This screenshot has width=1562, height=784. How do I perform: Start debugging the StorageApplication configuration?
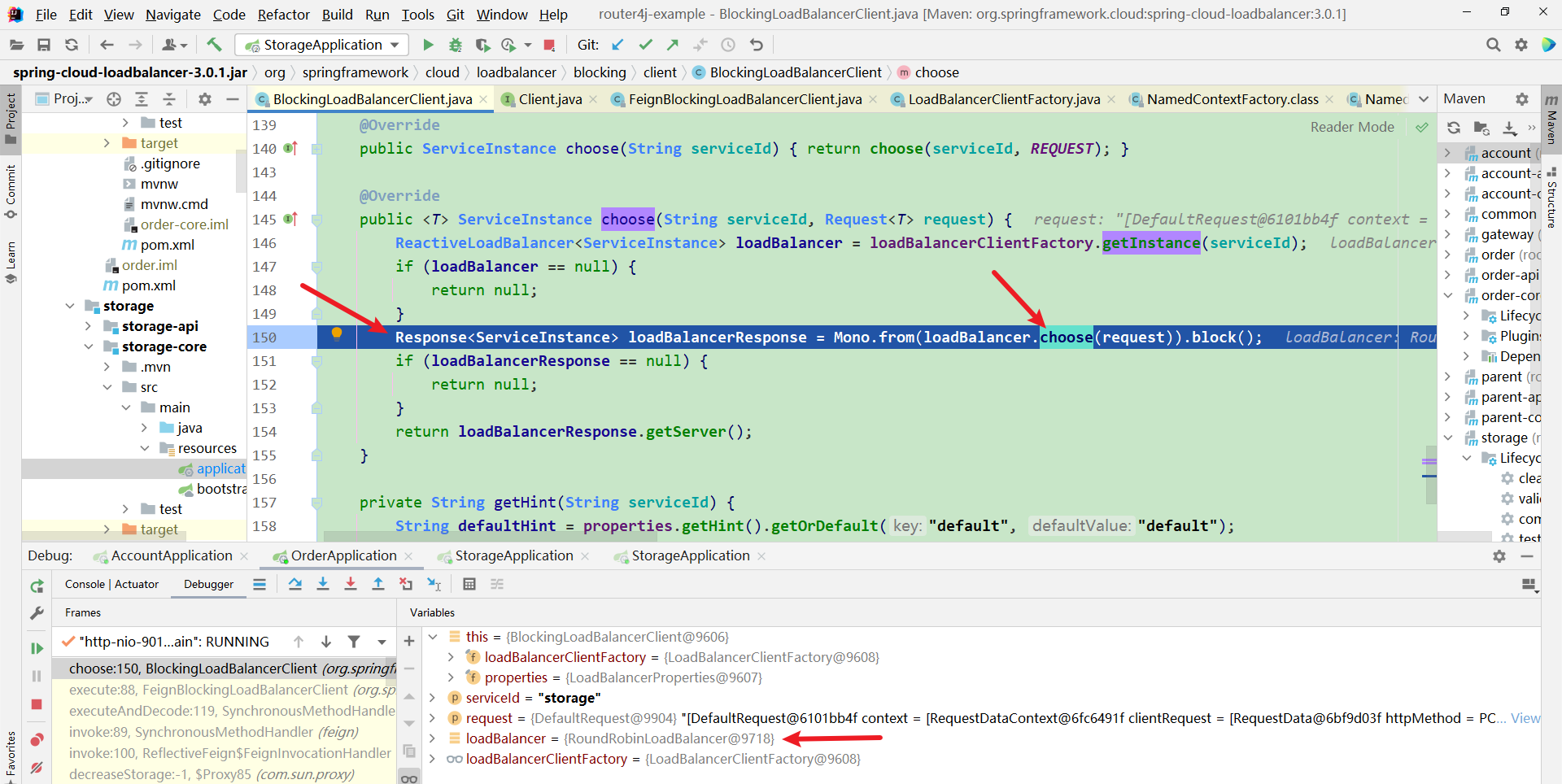pyautogui.click(x=456, y=45)
